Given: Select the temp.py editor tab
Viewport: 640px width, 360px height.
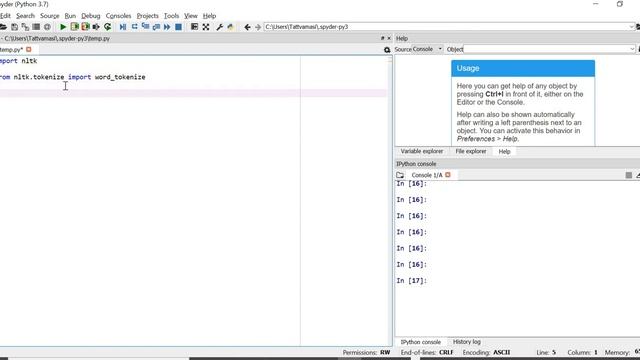Looking at the screenshot, I should (x=11, y=50).
